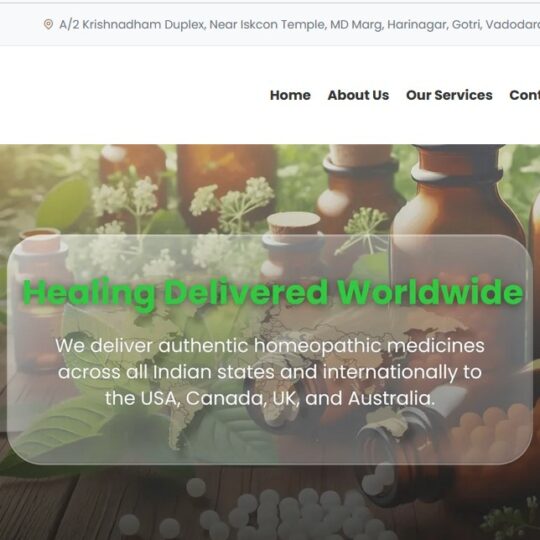Click the location pin icon
Image resolution: width=540 pixels, height=540 pixels.
[48, 24]
